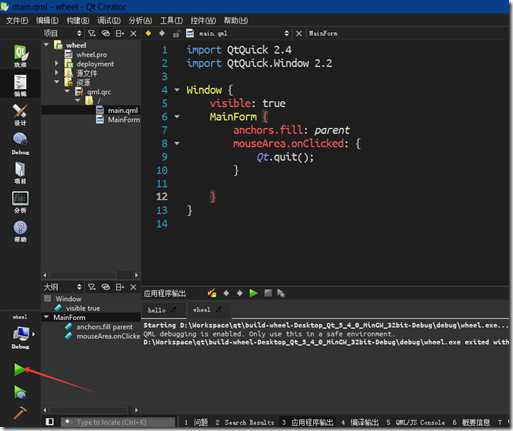Toggle link-with-editor in project panel

coord(106,33)
